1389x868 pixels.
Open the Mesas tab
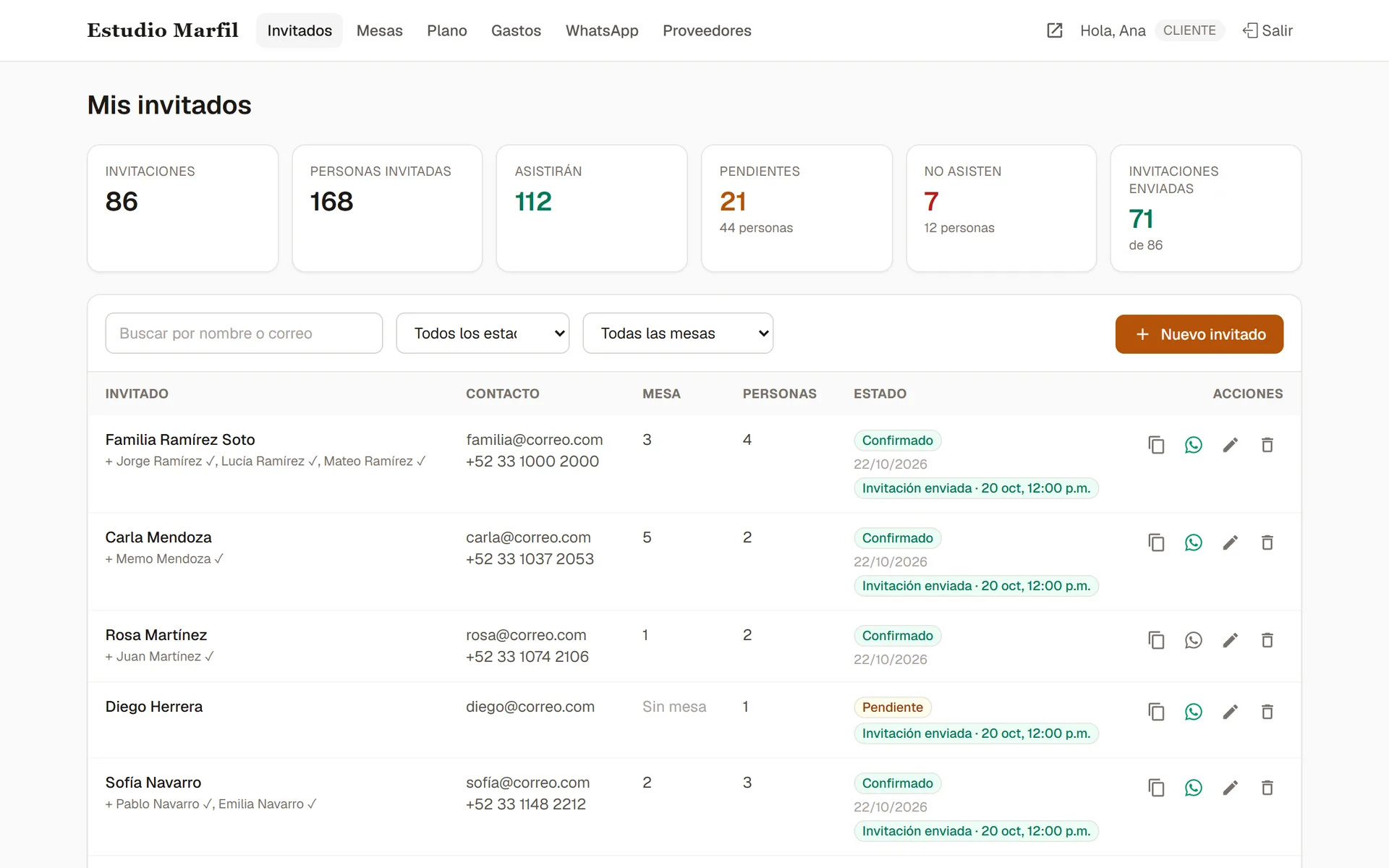(379, 30)
